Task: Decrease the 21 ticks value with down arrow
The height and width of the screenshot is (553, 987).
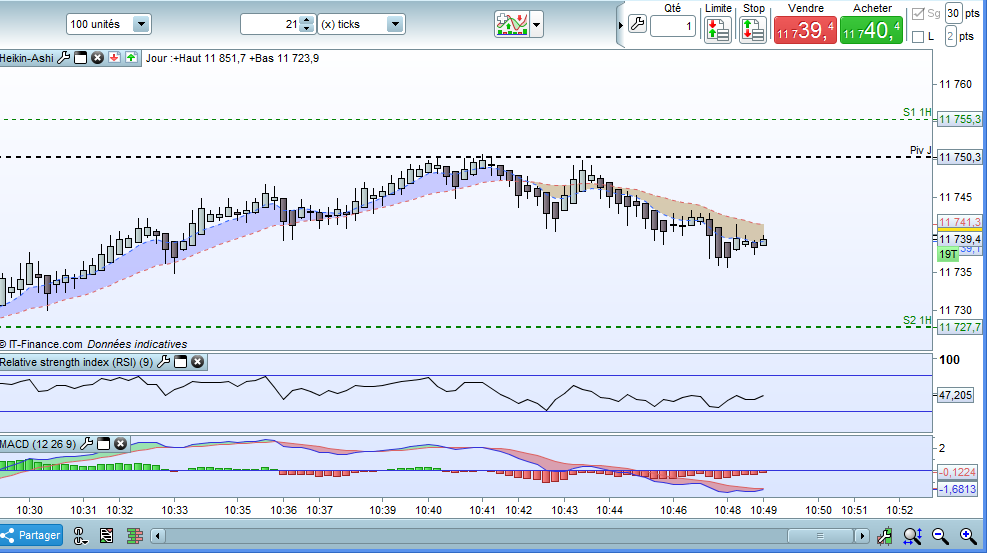Action: point(307,29)
